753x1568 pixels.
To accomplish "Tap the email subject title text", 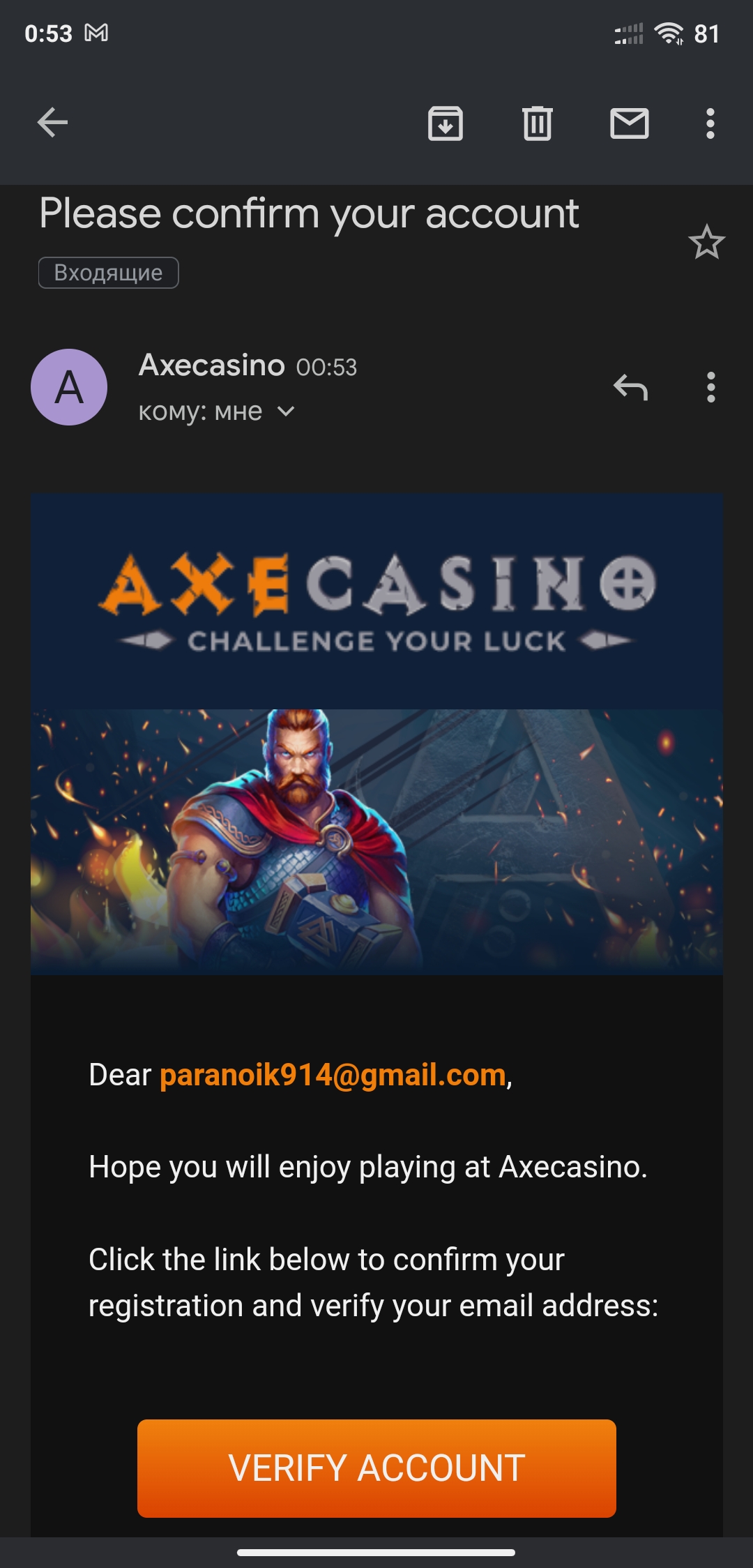I will pyautogui.click(x=309, y=213).
